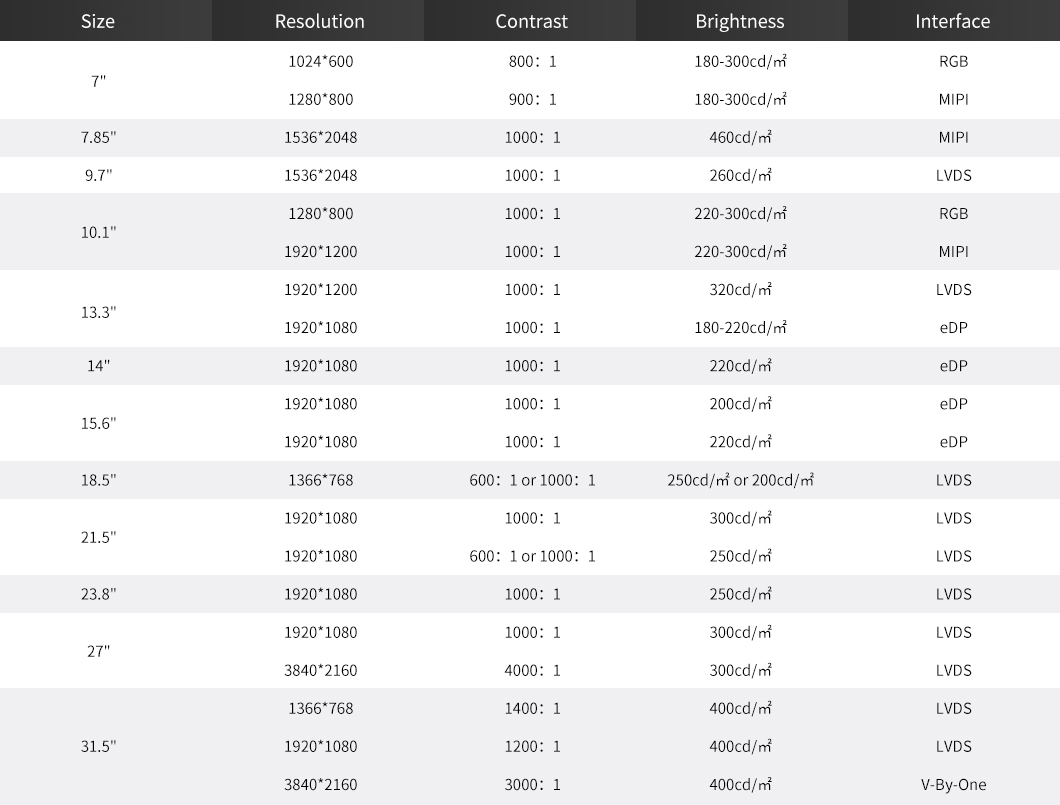Click the 1024*600 resolution cell
Image resolution: width=1060 pixels, height=805 pixels.
tap(320, 62)
